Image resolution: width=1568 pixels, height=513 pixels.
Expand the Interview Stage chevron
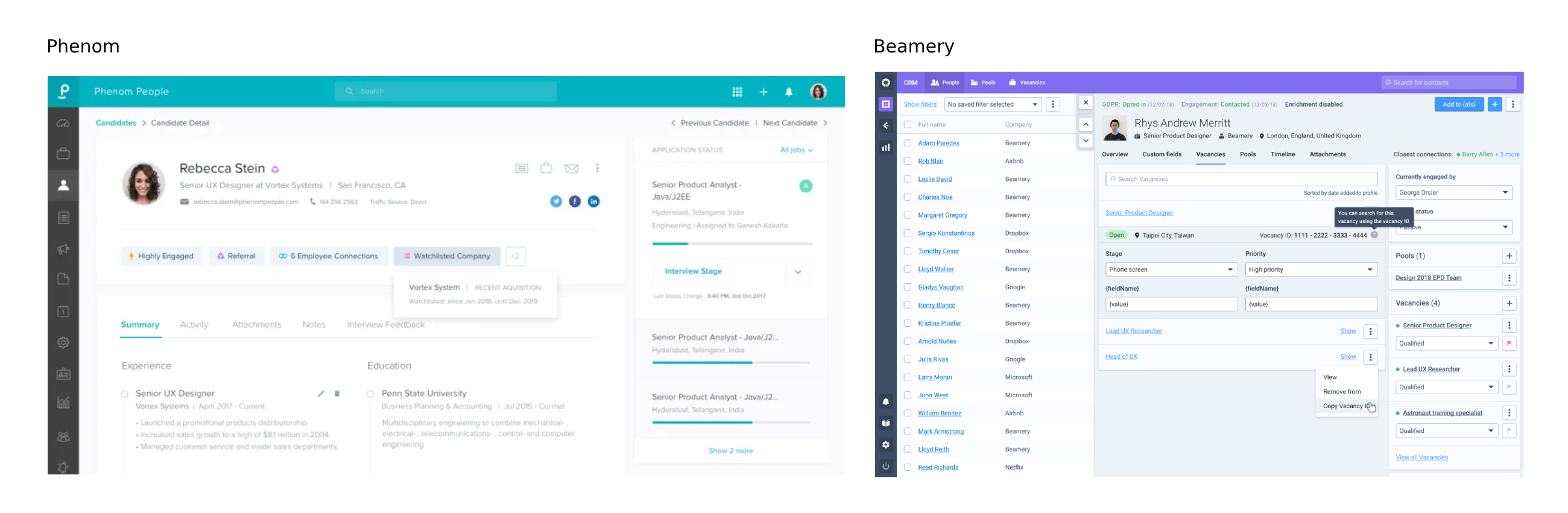click(x=797, y=272)
